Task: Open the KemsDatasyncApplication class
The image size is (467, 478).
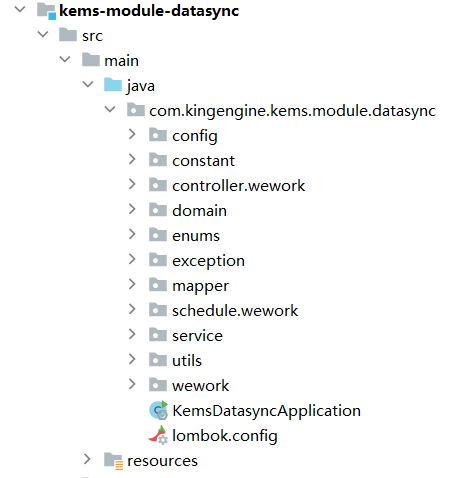Action: coord(266,411)
